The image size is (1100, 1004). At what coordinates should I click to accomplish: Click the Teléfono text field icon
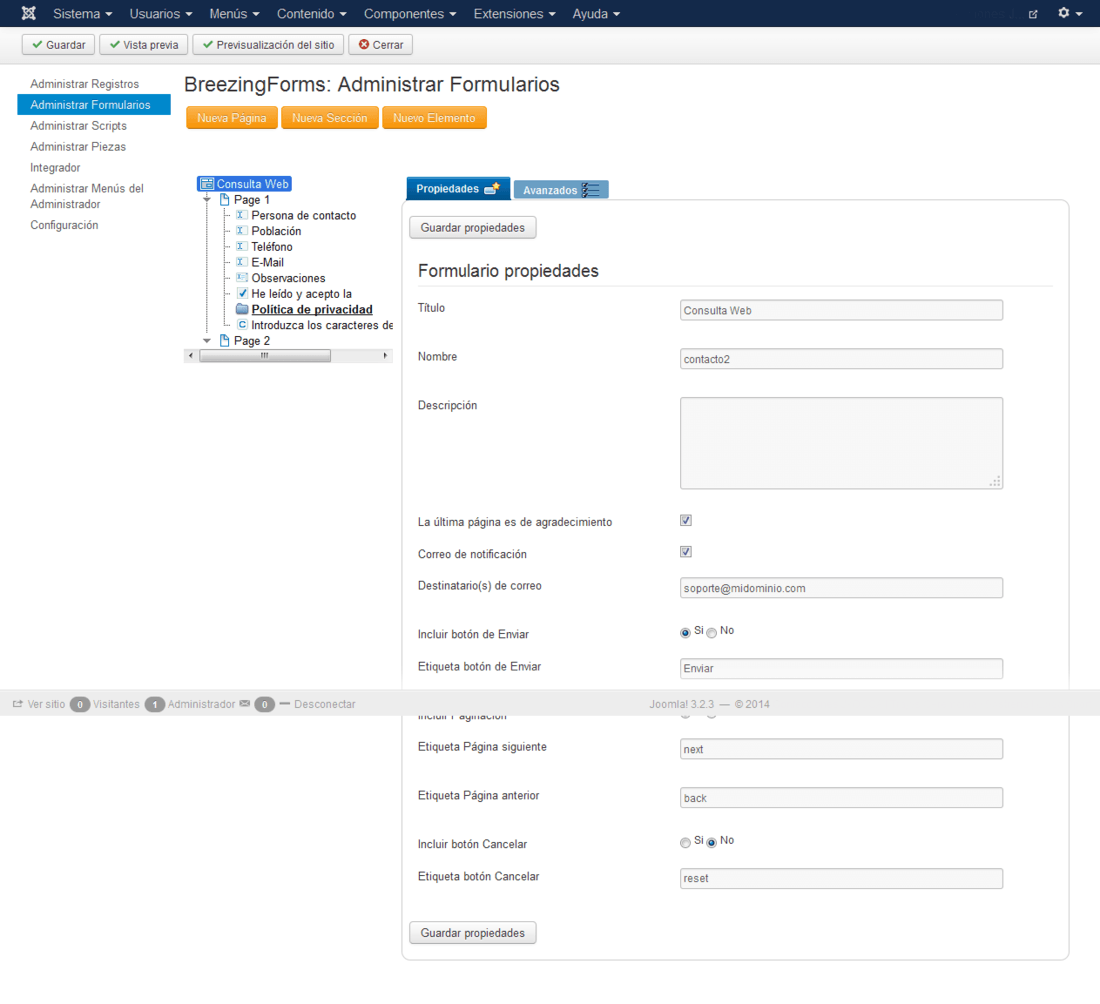click(x=241, y=246)
